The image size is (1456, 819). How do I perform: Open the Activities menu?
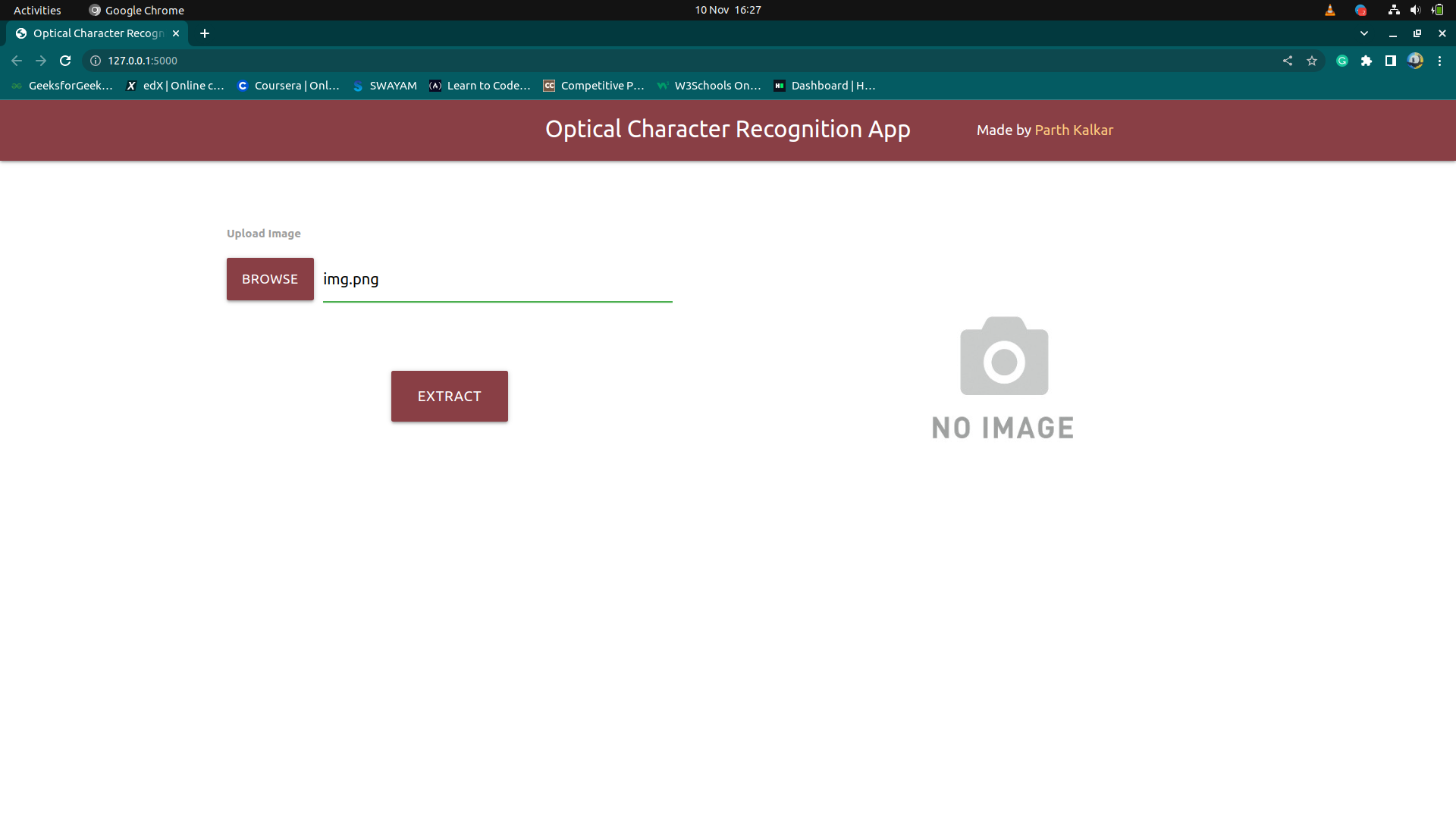(x=36, y=10)
